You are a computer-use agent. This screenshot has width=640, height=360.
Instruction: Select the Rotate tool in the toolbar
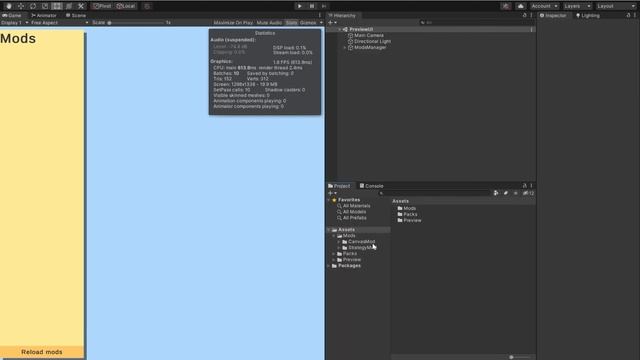coord(33,6)
